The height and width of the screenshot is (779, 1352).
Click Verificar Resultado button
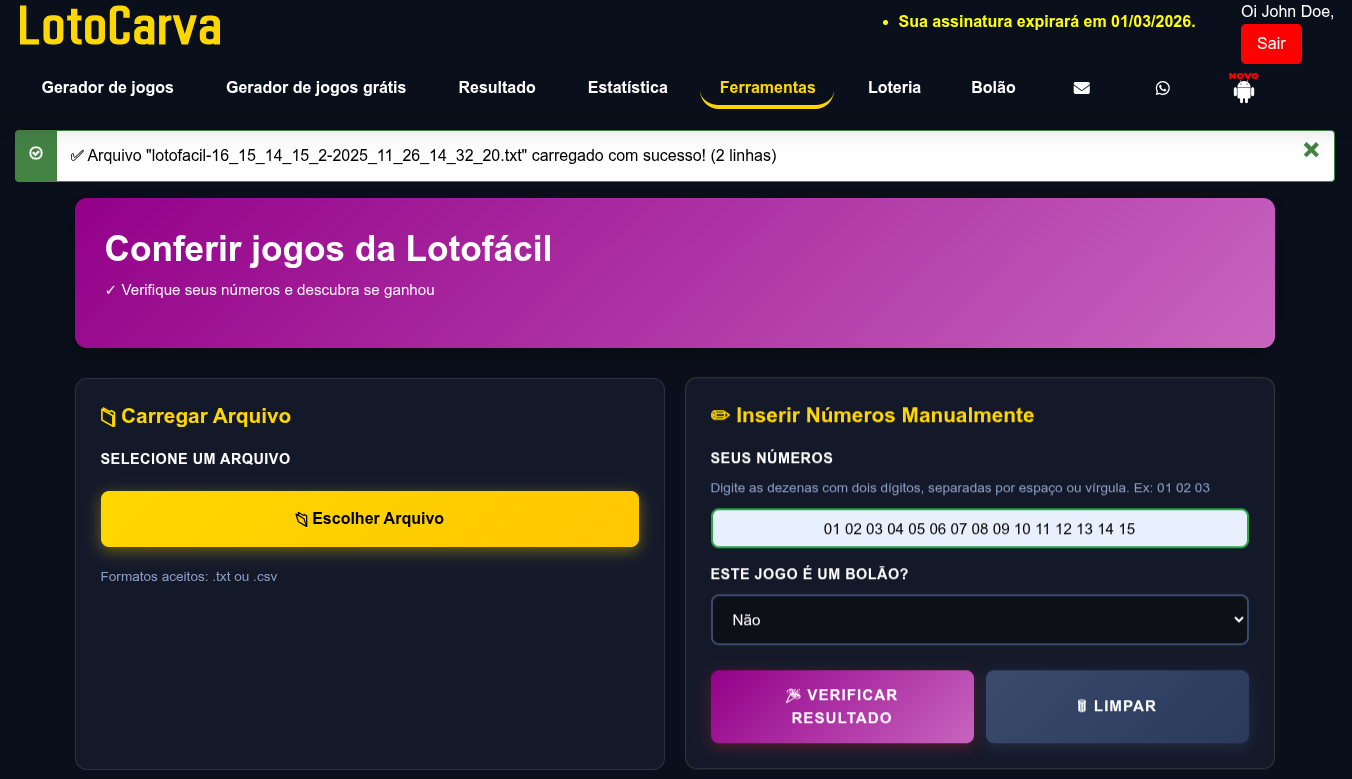842,706
